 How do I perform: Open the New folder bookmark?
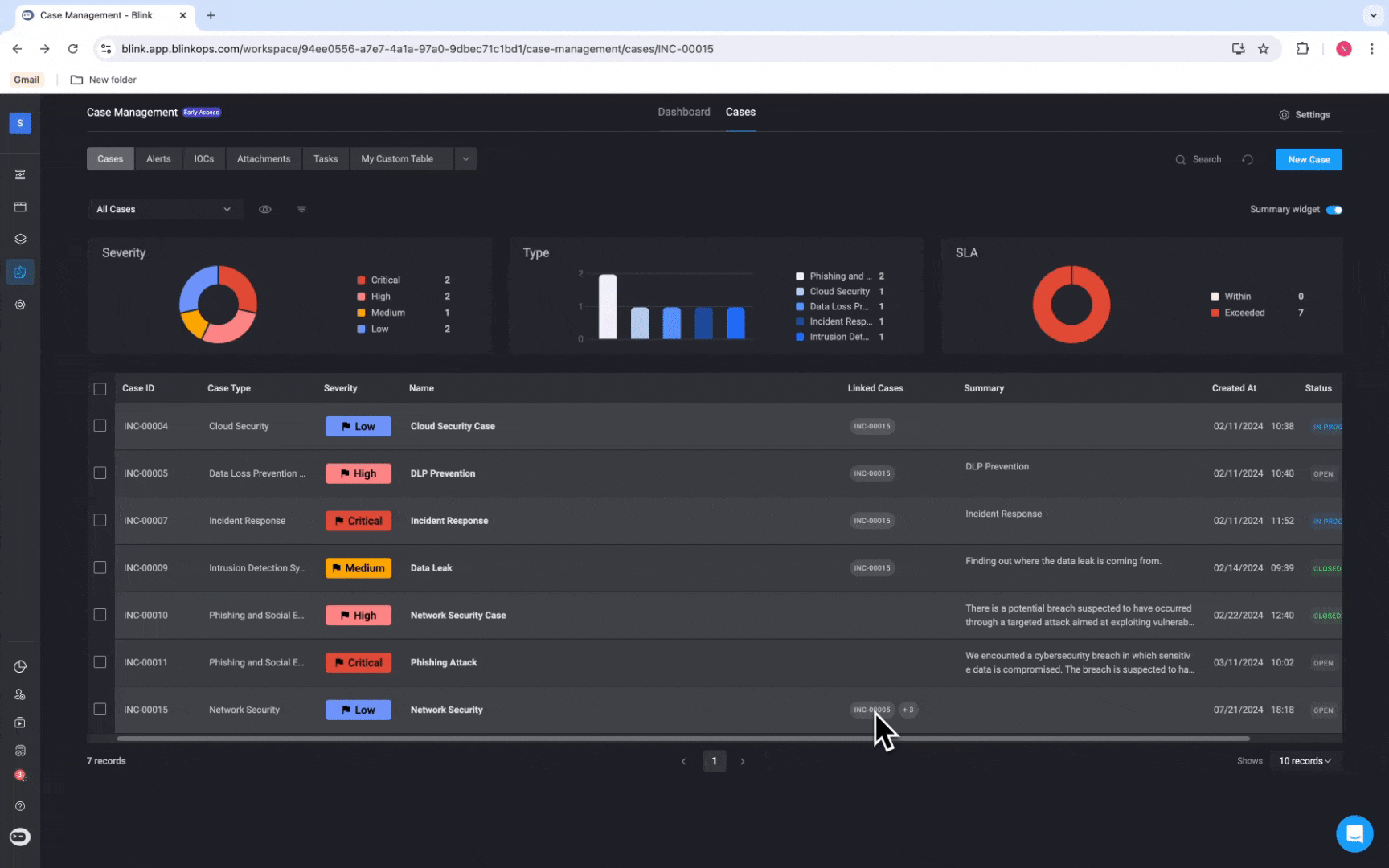(x=104, y=80)
